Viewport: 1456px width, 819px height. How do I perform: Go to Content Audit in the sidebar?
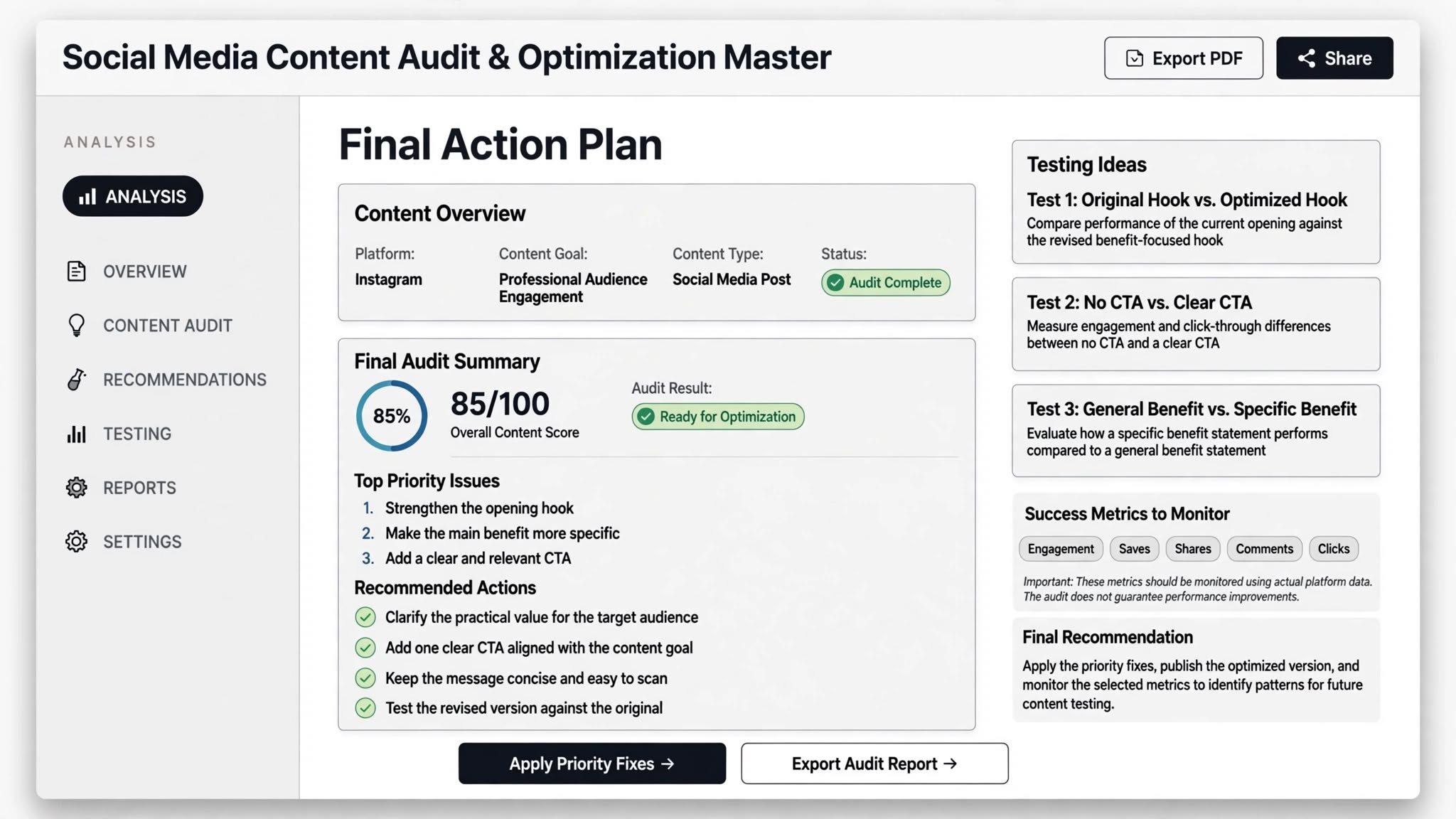click(x=149, y=326)
